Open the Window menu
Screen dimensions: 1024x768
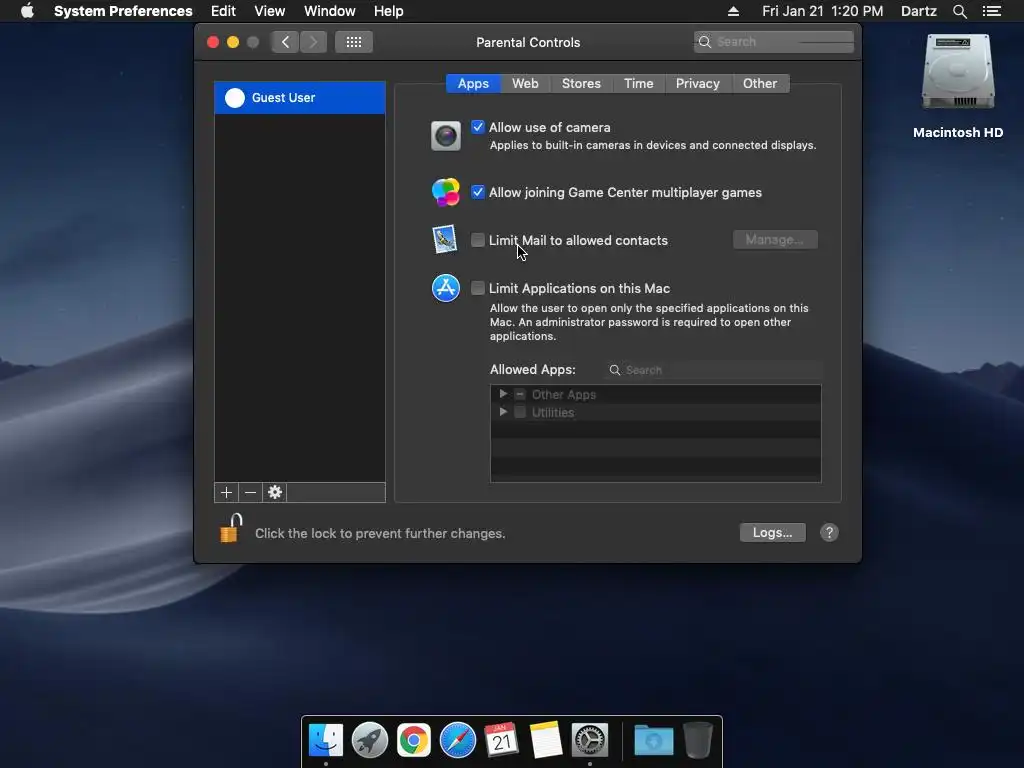(329, 11)
